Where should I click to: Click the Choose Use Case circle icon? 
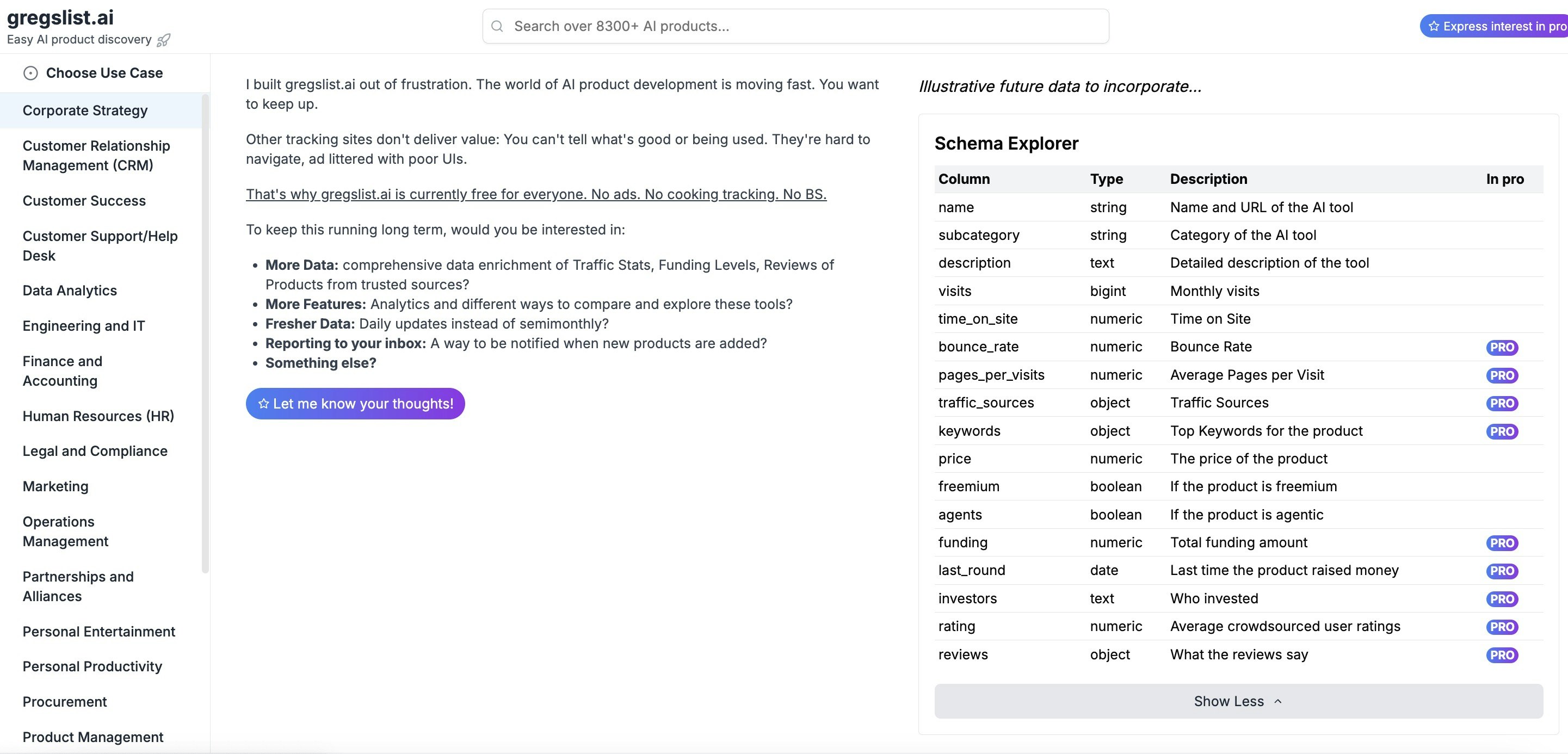click(30, 73)
